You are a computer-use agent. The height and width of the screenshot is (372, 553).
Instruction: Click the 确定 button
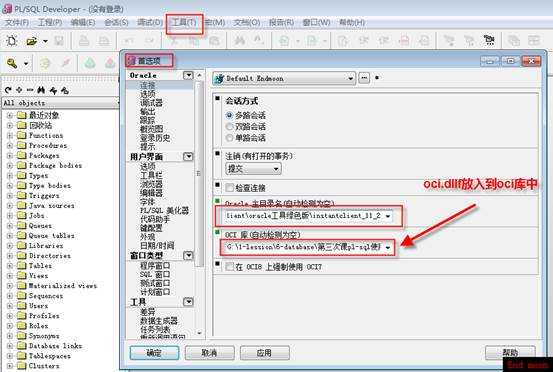tap(154, 353)
